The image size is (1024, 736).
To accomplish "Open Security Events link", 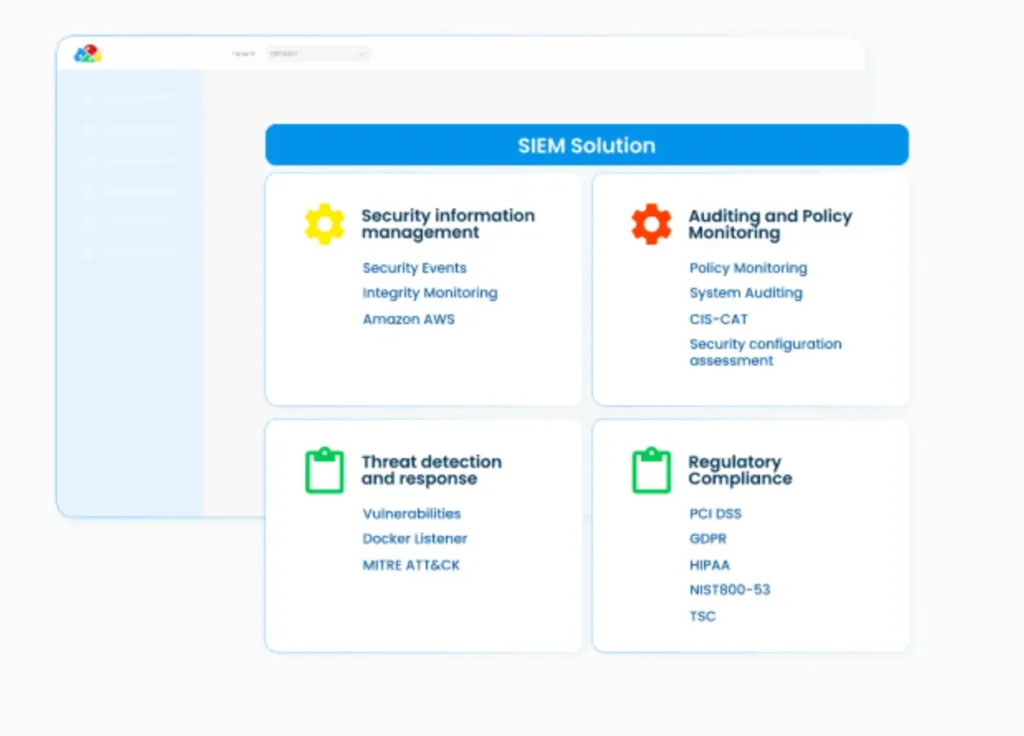I will [414, 268].
